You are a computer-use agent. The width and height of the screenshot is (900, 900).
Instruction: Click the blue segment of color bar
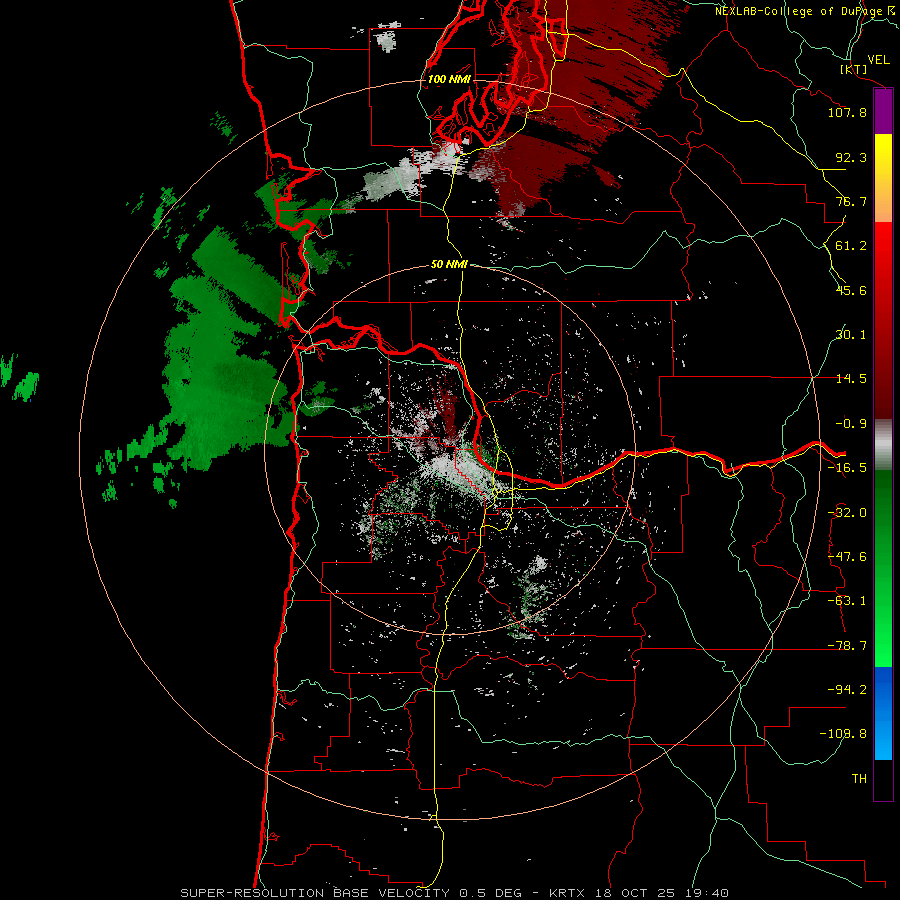point(883,713)
